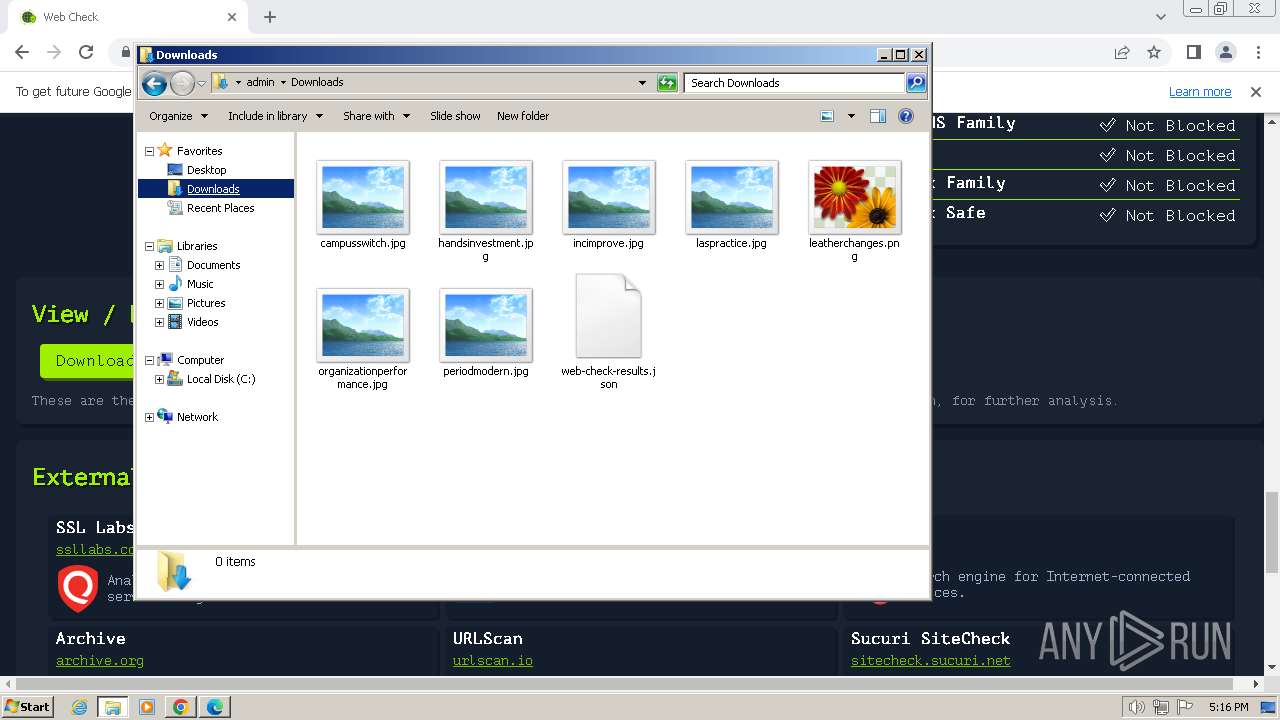
Task: Click the Explorer Back navigation arrow
Action: pyautogui.click(x=154, y=83)
